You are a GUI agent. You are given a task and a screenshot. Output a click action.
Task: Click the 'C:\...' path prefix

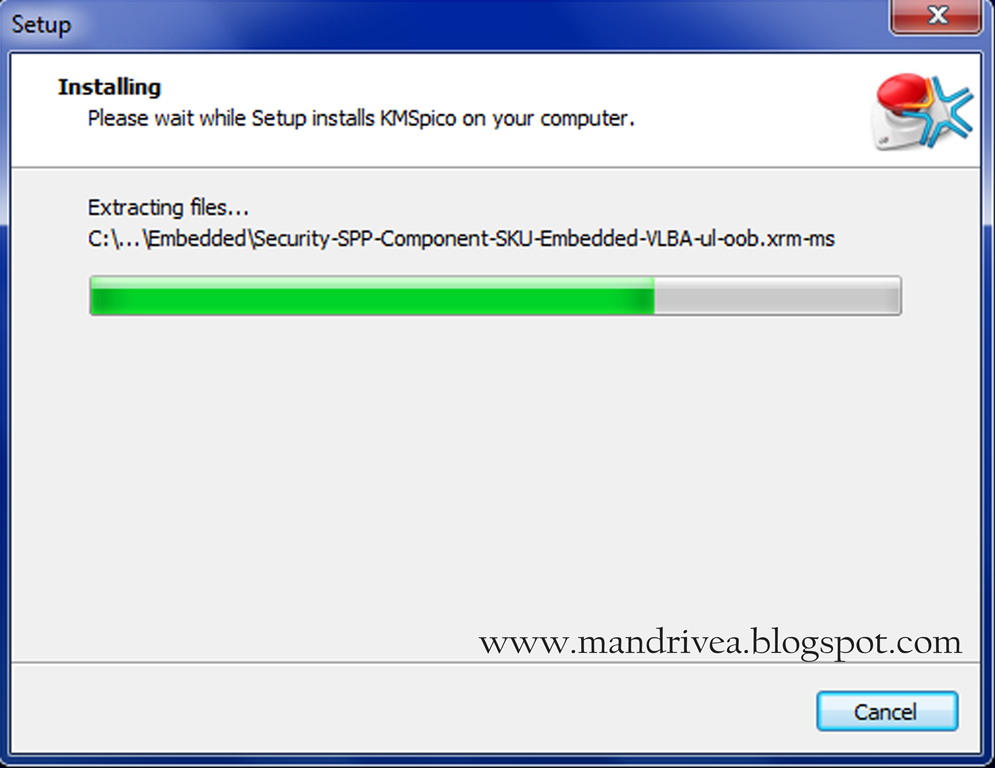pyautogui.click(x=114, y=239)
